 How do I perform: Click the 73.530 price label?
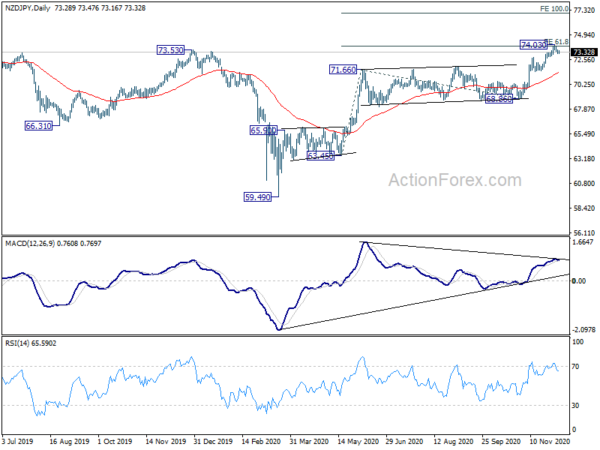pos(171,50)
